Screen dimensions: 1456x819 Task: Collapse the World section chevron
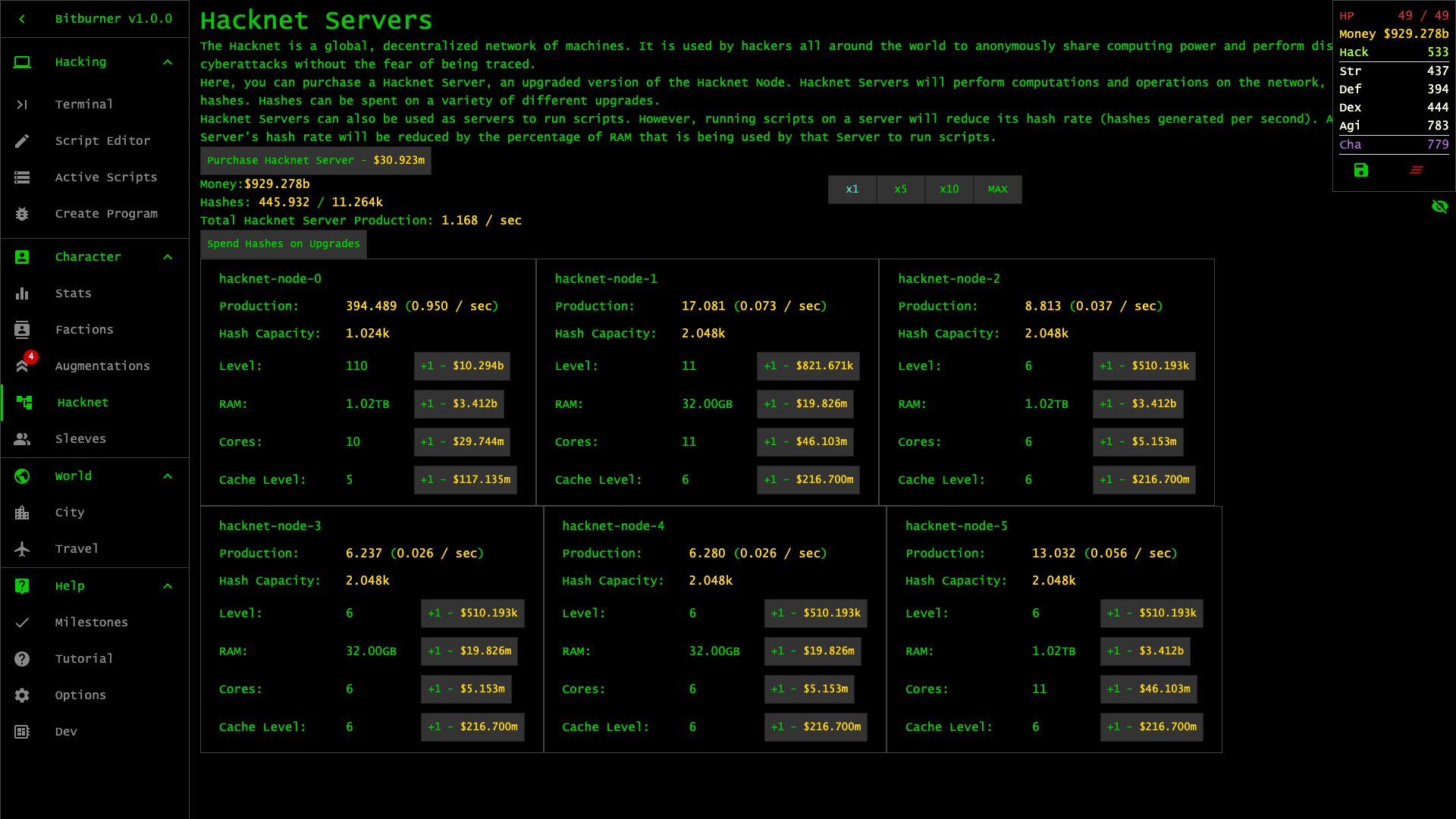pos(168,476)
